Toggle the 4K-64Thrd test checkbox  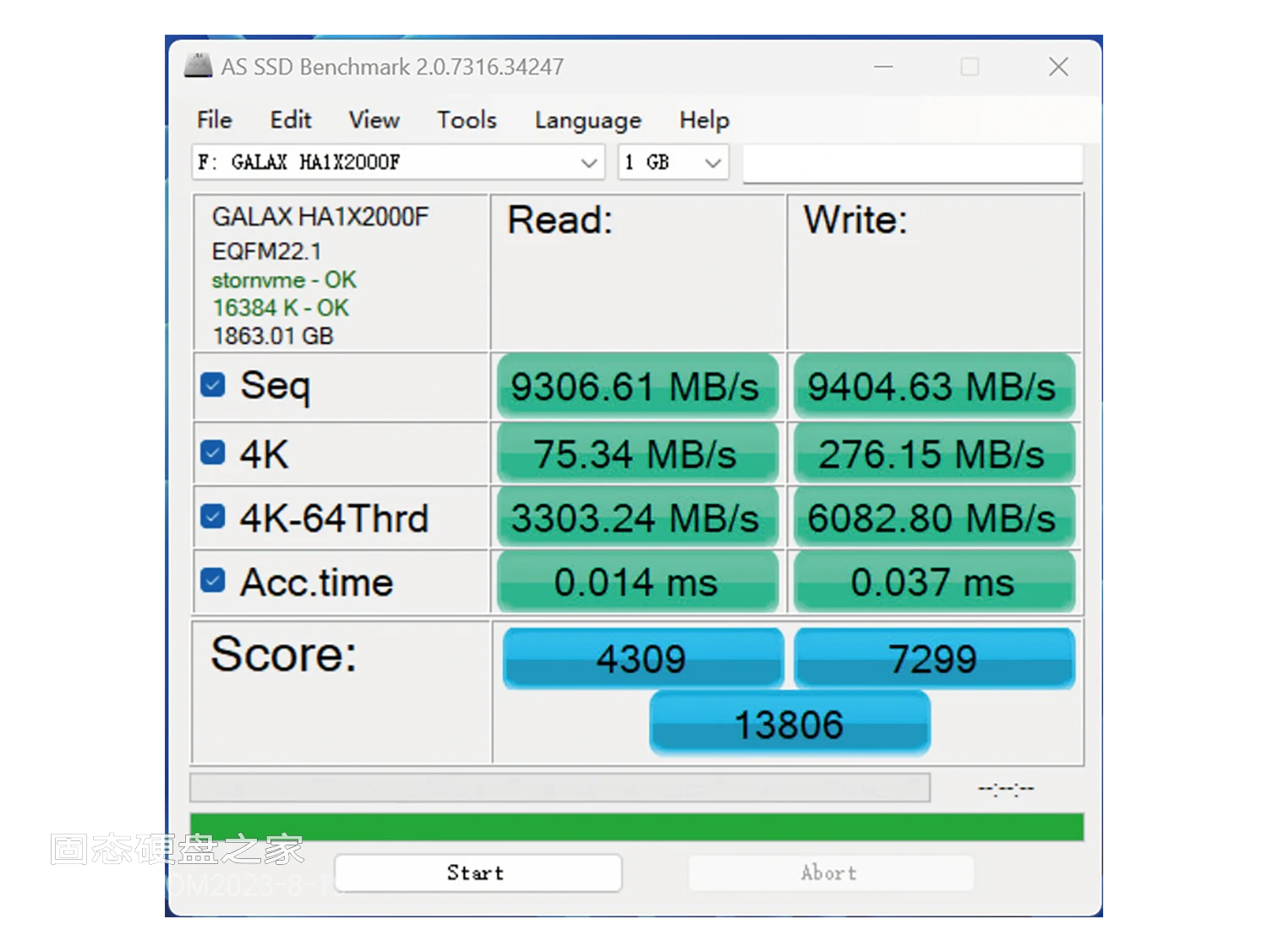tap(213, 517)
